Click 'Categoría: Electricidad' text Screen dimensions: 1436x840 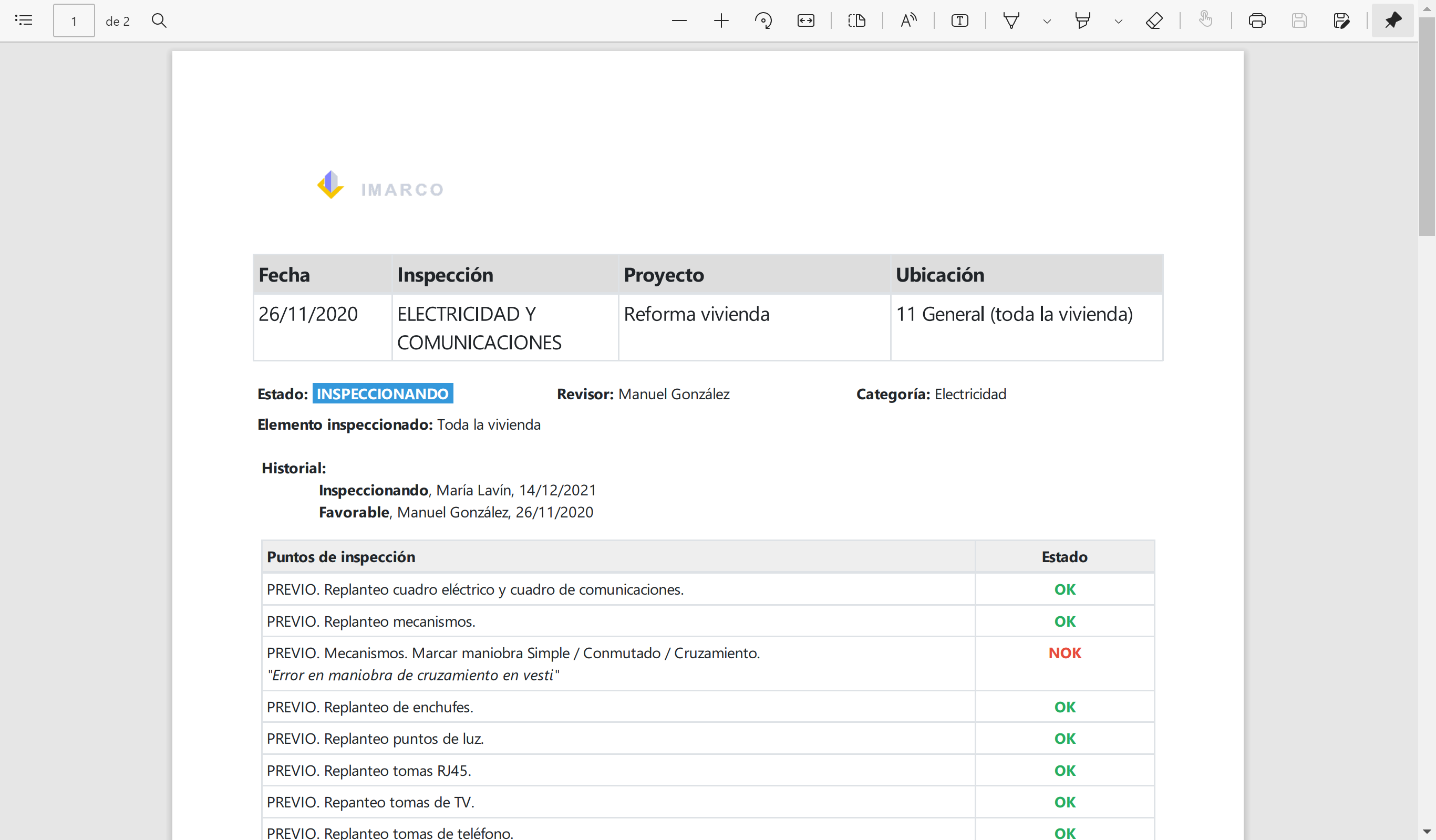[931, 395]
